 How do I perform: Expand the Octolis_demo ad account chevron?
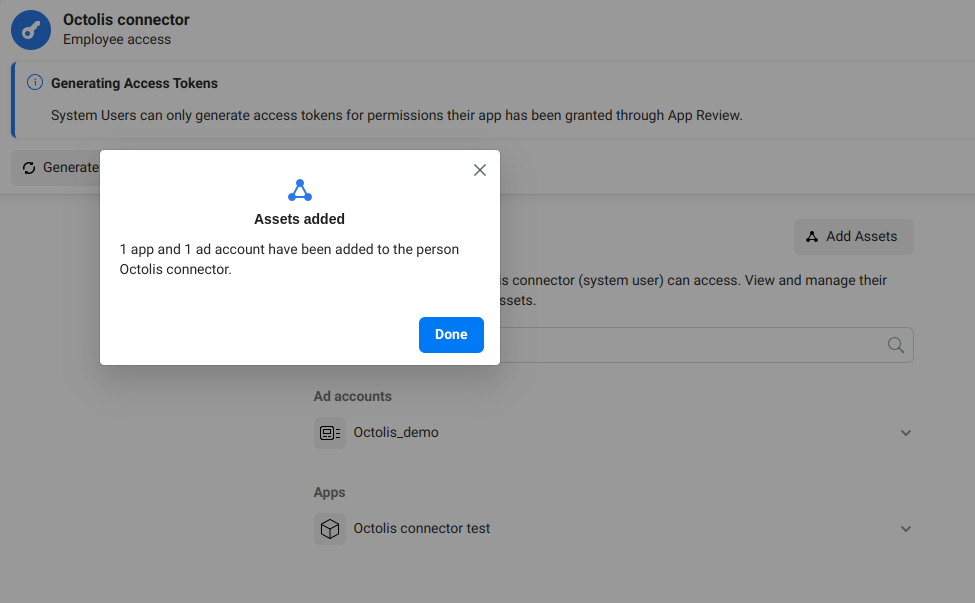[x=906, y=433]
